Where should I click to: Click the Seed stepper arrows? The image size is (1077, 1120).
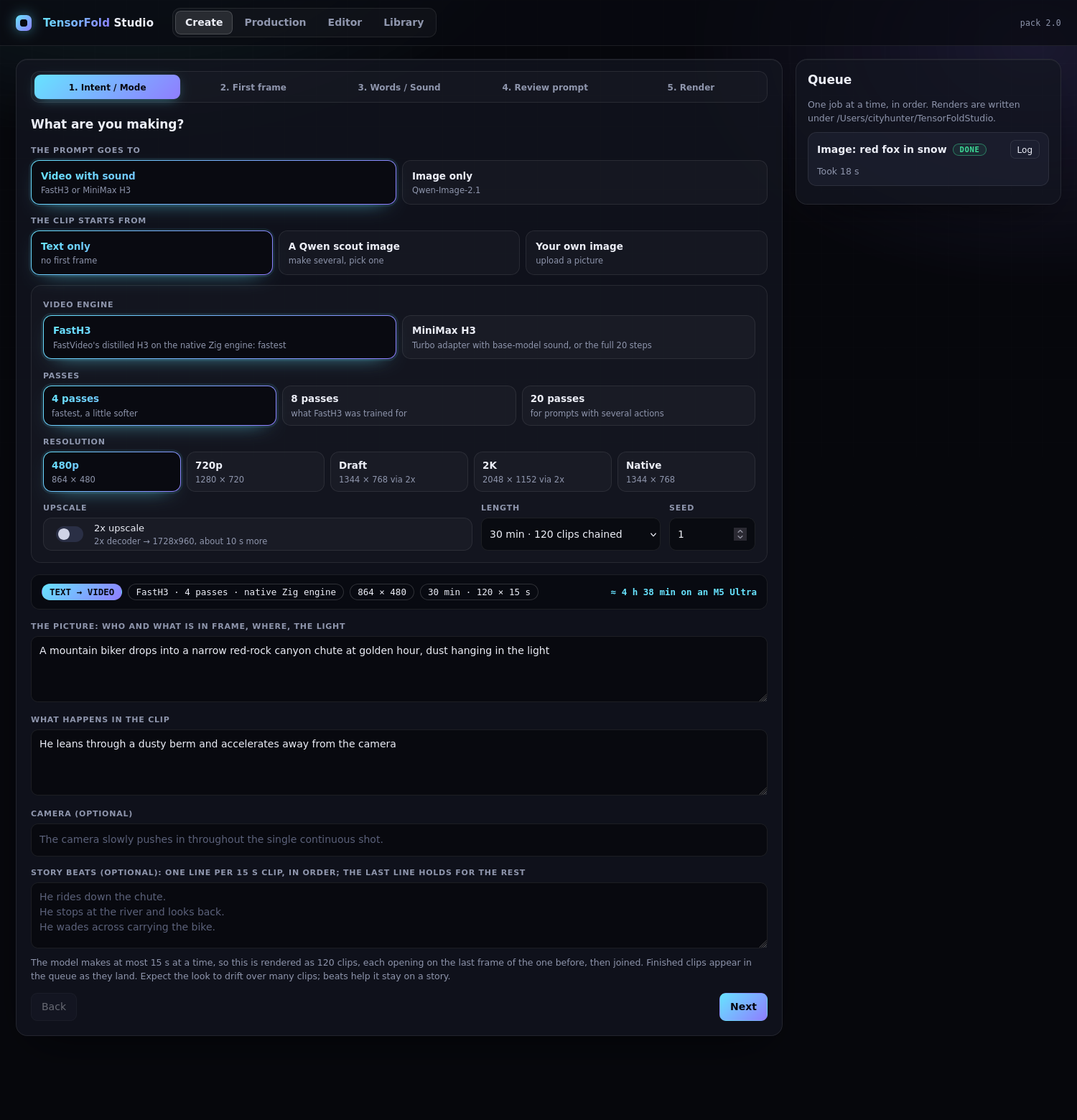[x=740, y=534]
